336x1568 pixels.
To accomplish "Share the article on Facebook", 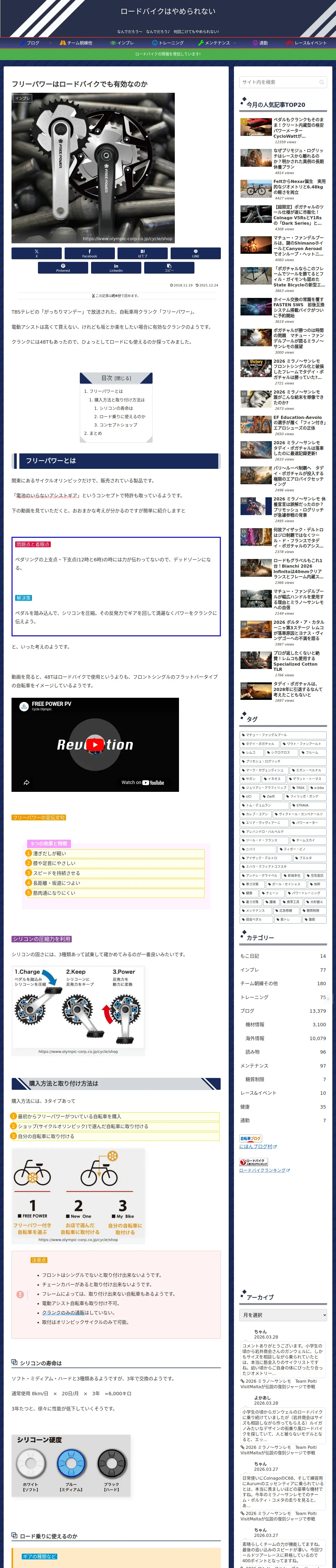I will (90, 253).
